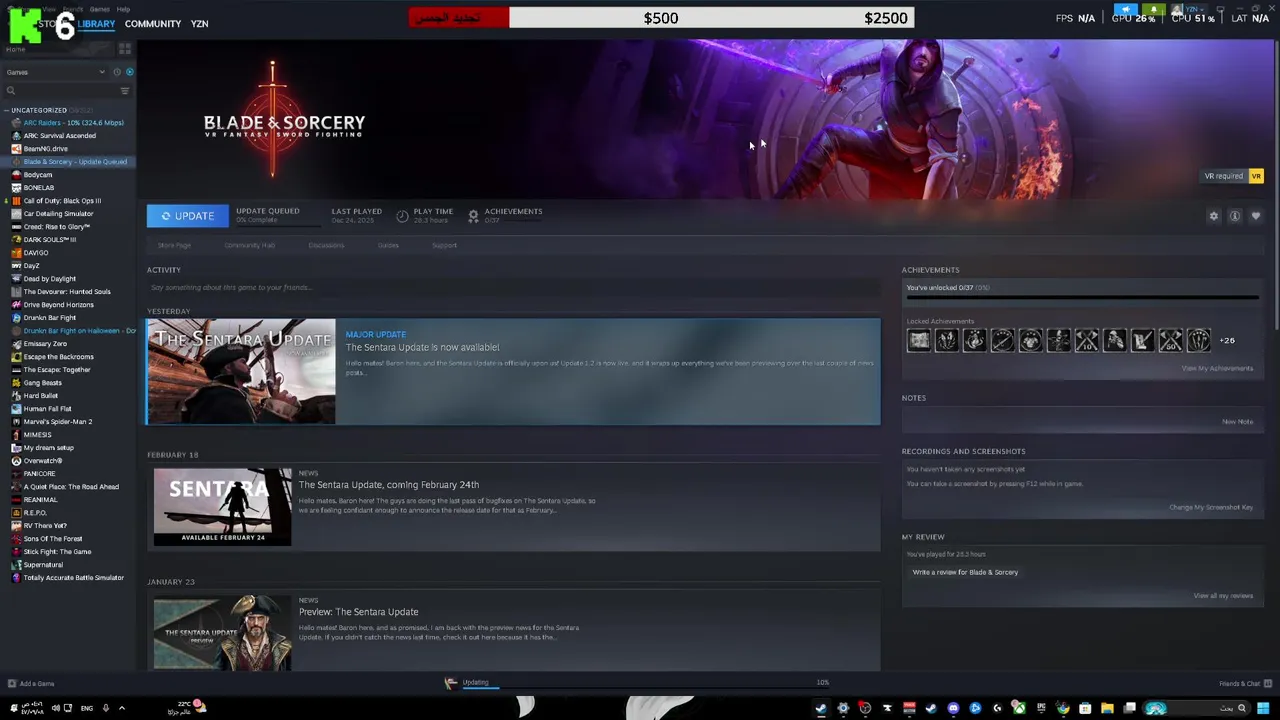Open Sentara February 24th news thumbnail

click(222, 507)
